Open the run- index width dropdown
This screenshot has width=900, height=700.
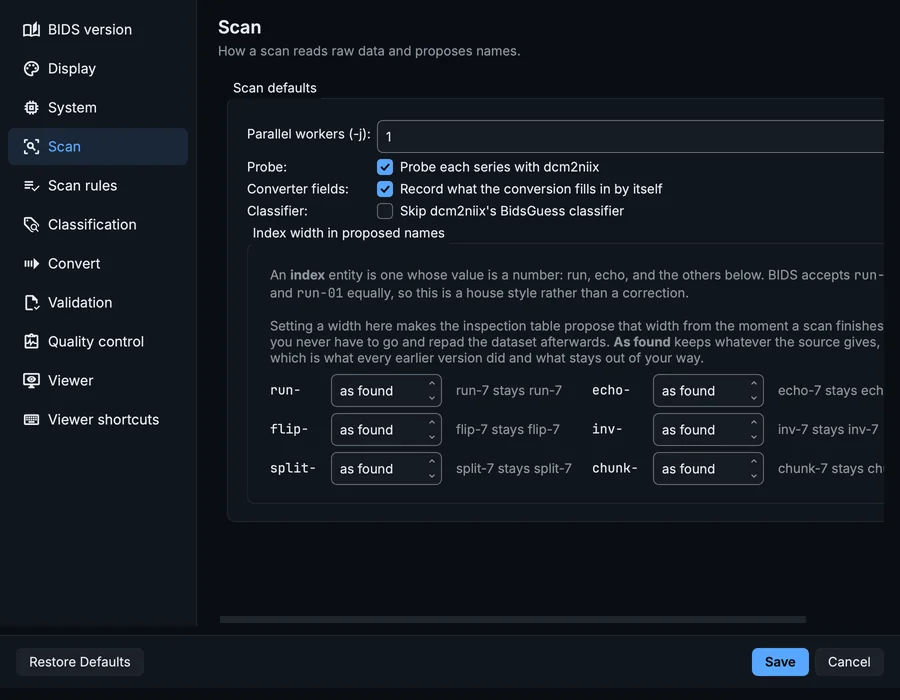[386, 391]
